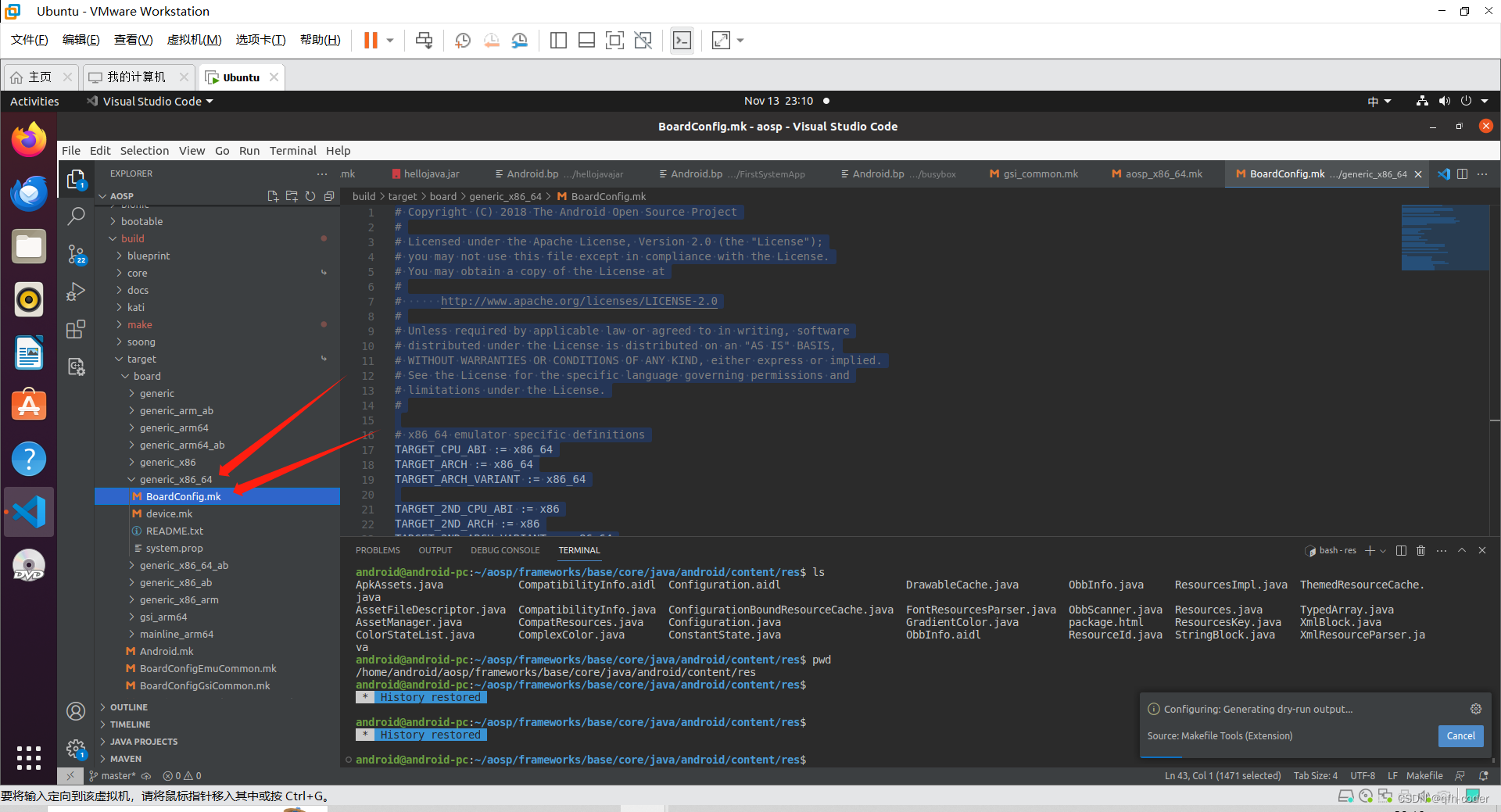Open notification settings gear in Makefile Tools toast
Image resolution: width=1501 pixels, height=812 pixels.
pyautogui.click(x=1476, y=709)
